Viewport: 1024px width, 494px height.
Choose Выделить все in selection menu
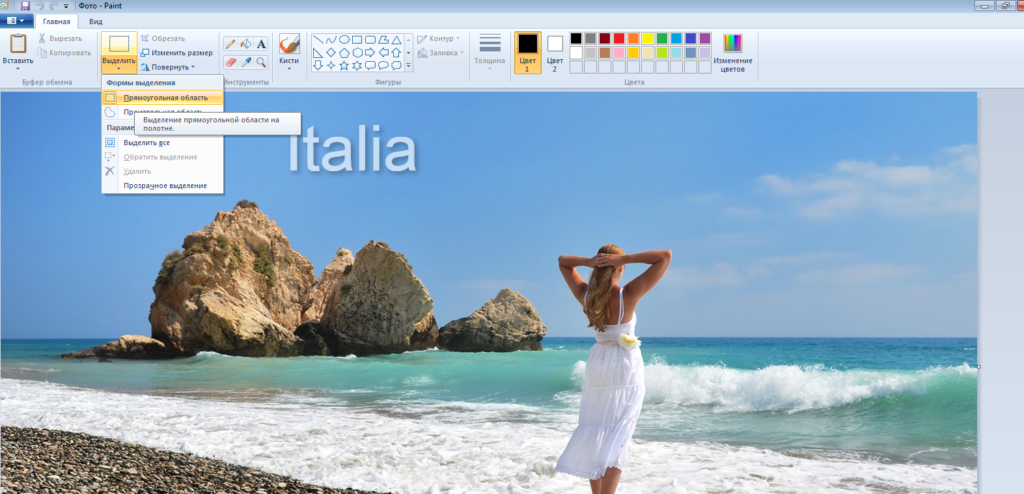pos(146,143)
